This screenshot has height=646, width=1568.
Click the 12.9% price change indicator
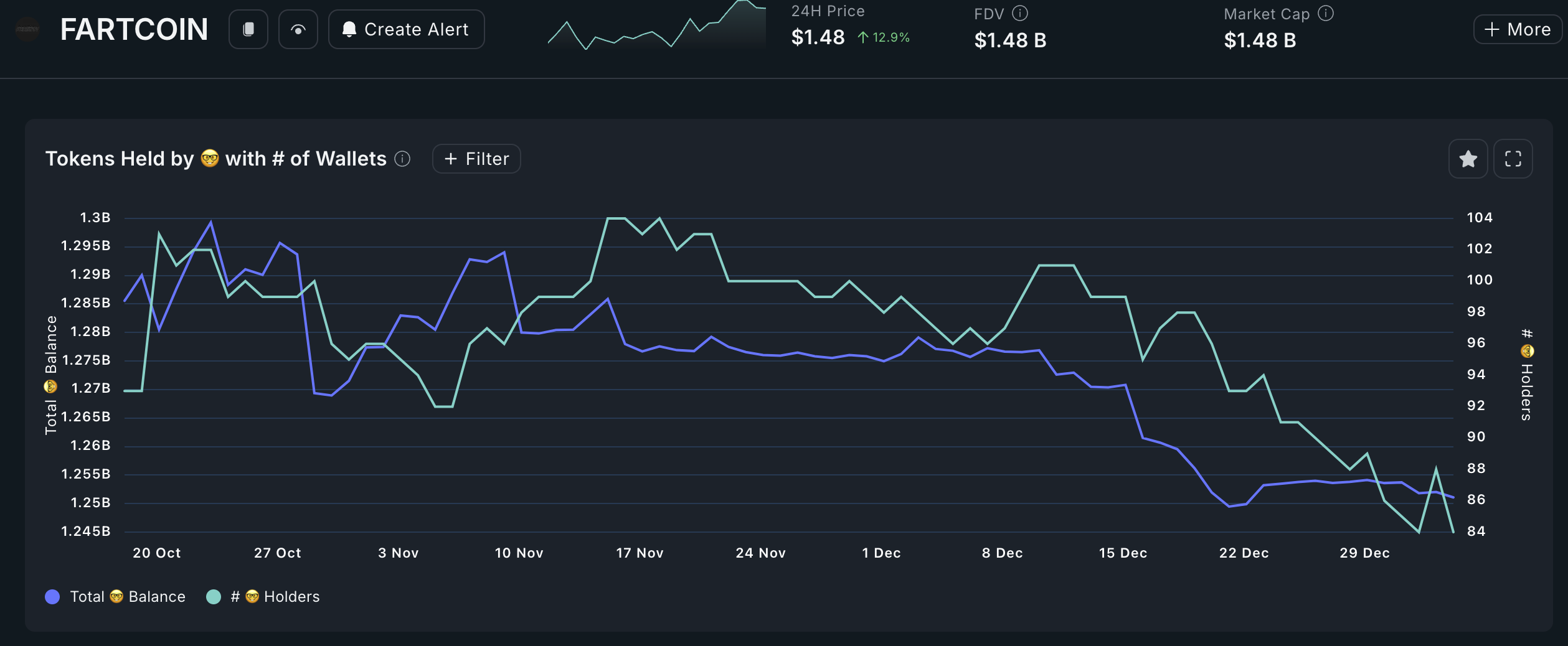click(x=884, y=38)
